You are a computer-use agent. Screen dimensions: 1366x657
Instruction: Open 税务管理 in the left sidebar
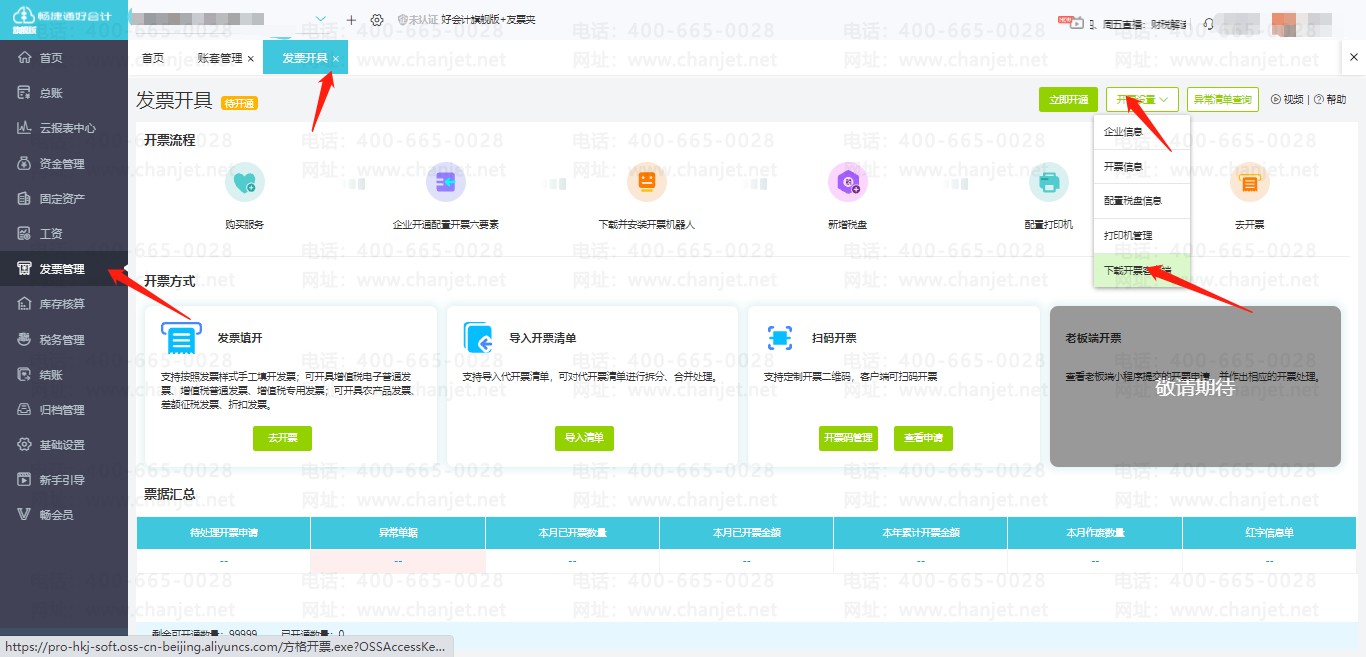[x=62, y=340]
